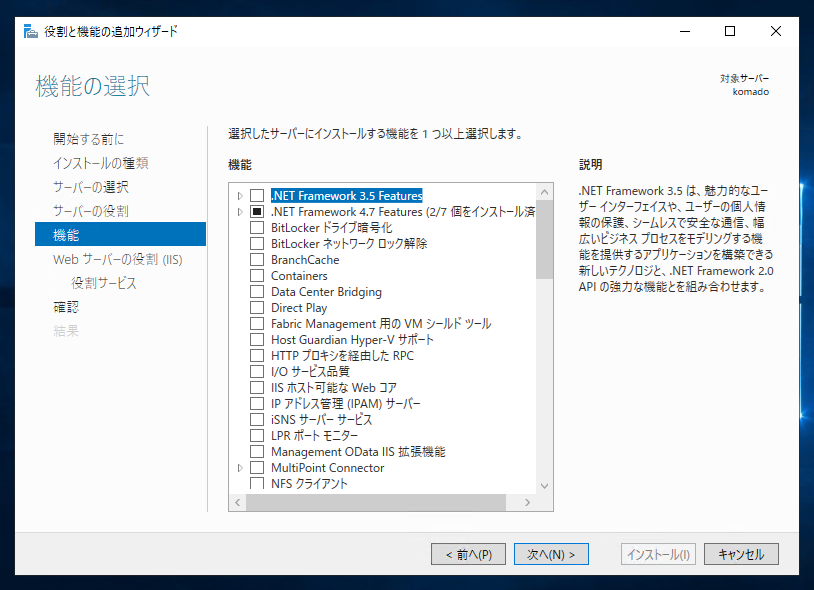Go to 役割サービス step
Screen dimensions: 814x590
tap(104, 283)
